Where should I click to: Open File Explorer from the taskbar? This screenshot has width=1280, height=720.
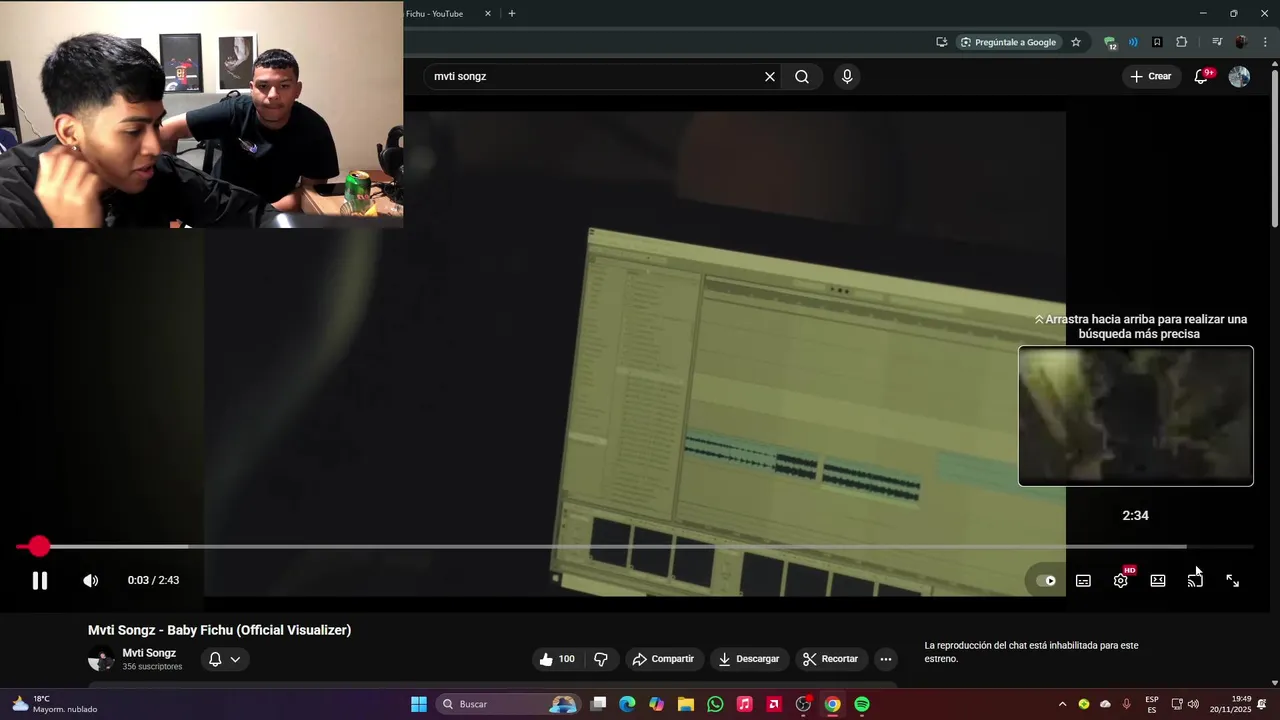(686, 704)
